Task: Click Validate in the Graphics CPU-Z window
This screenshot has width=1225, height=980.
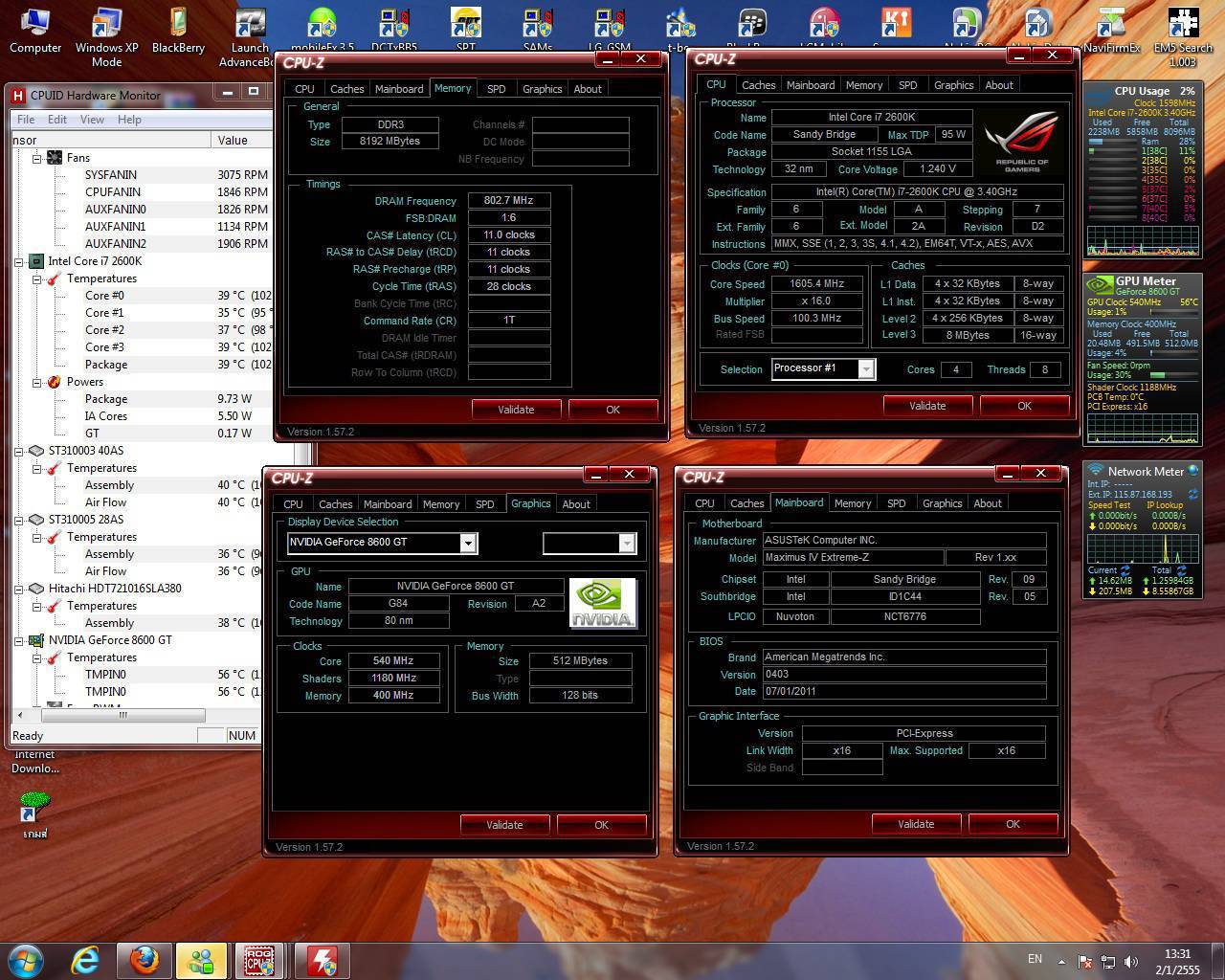Action: coord(504,824)
